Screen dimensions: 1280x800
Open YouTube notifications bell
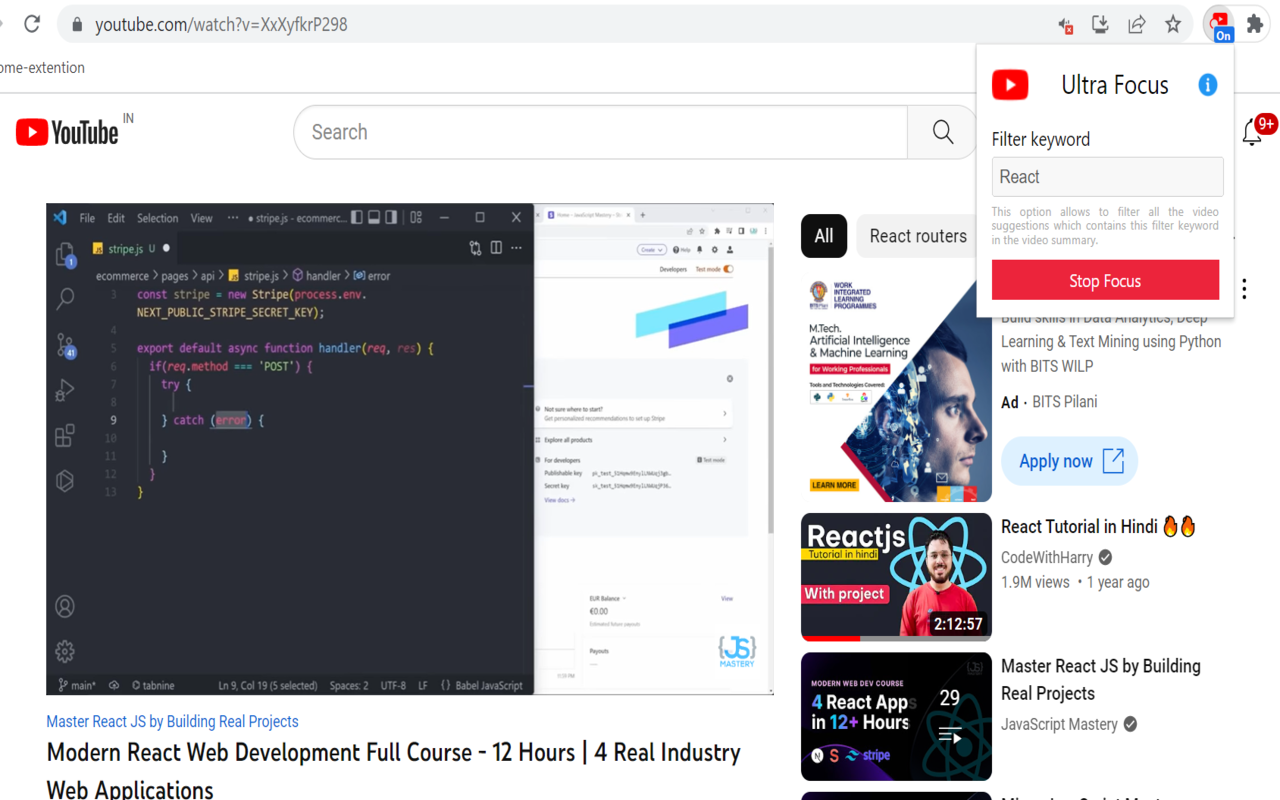pyautogui.click(x=1252, y=132)
